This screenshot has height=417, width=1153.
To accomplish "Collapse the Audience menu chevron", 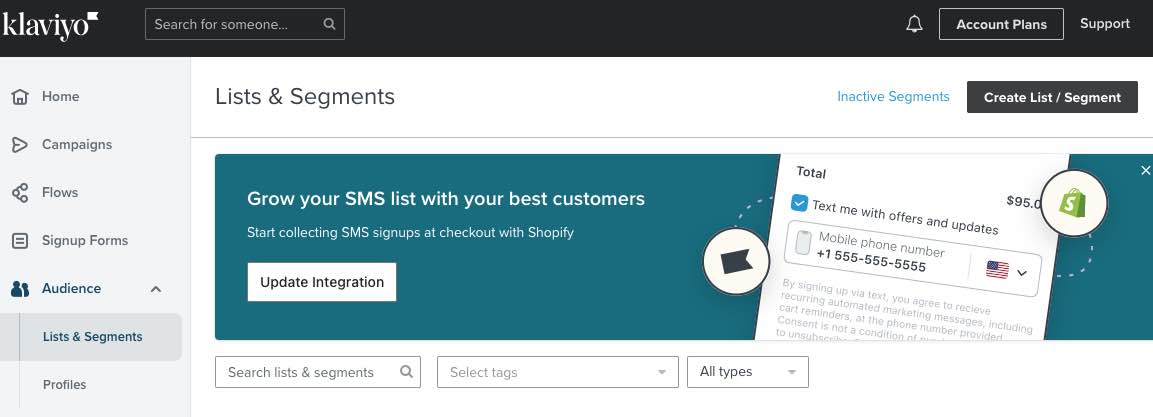I will (156, 289).
